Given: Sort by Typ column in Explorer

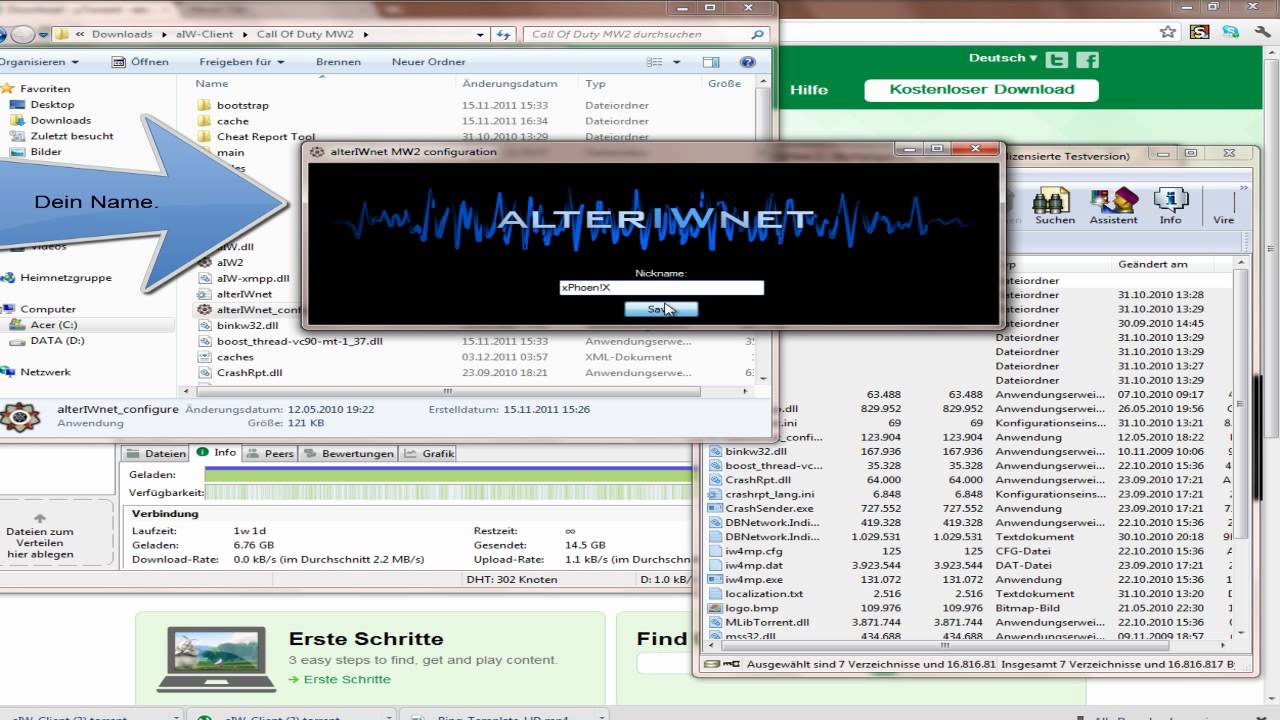Looking at the screenshot, I should [x=595, y=84].
